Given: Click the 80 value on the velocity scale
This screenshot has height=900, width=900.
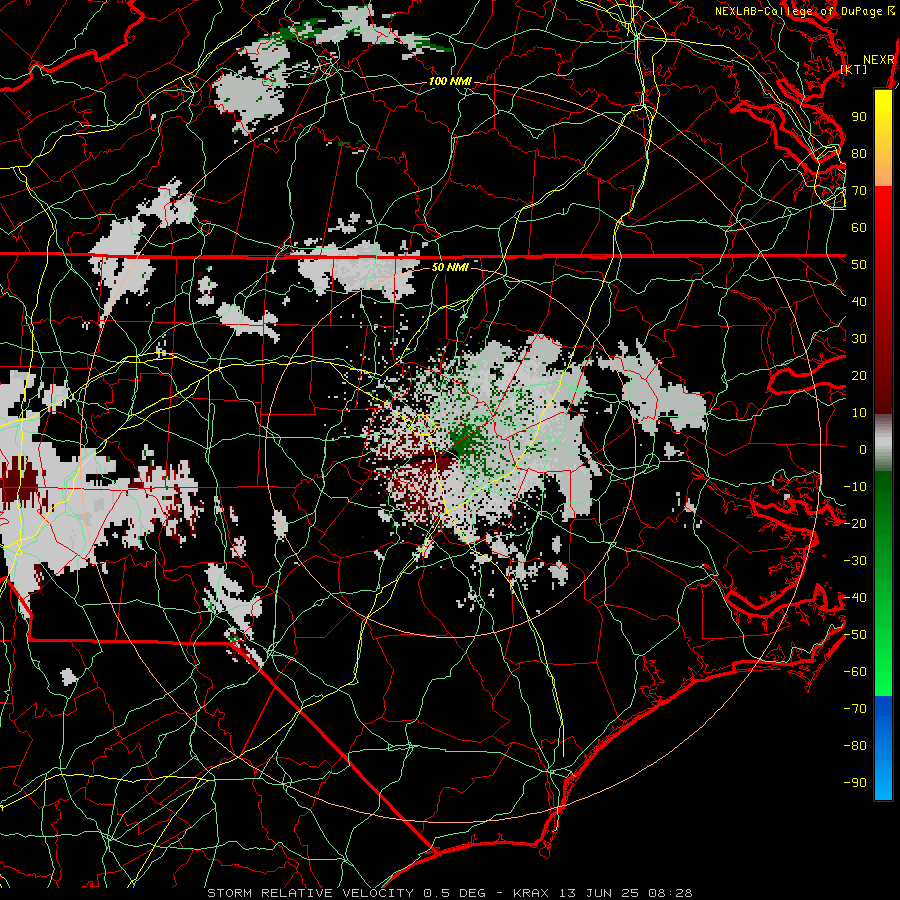Looking at the screenshot, I should coord(859,154).
